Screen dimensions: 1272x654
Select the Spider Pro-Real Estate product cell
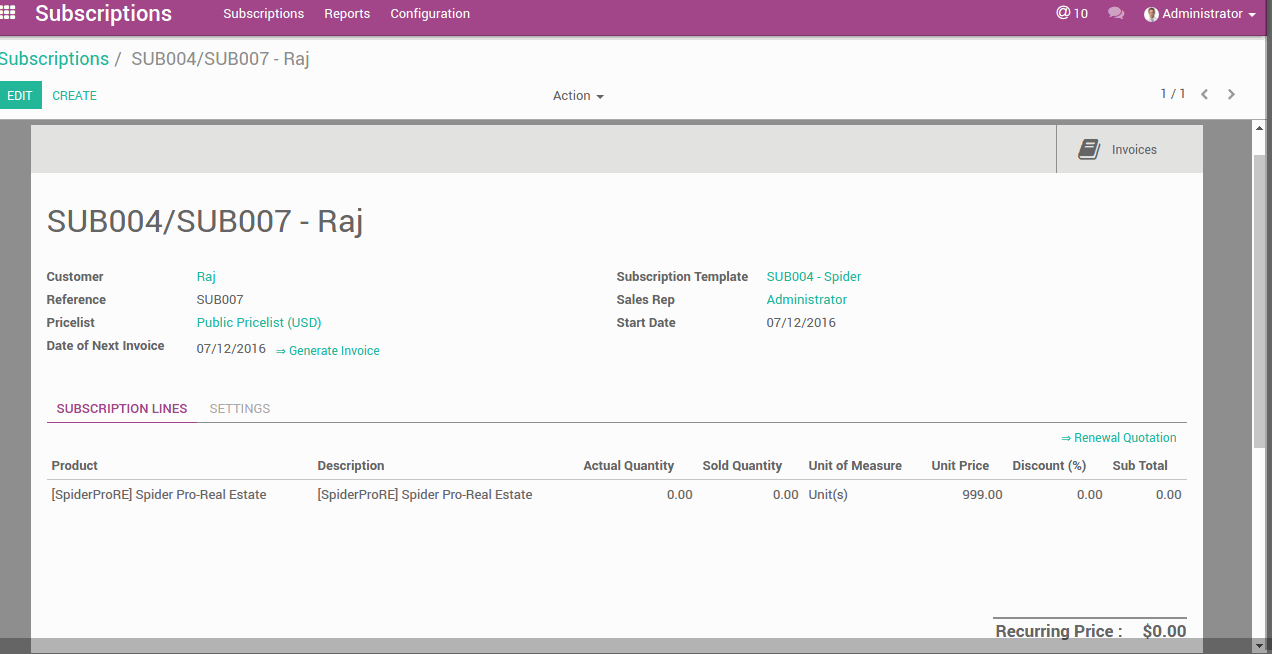click(159, 495)
